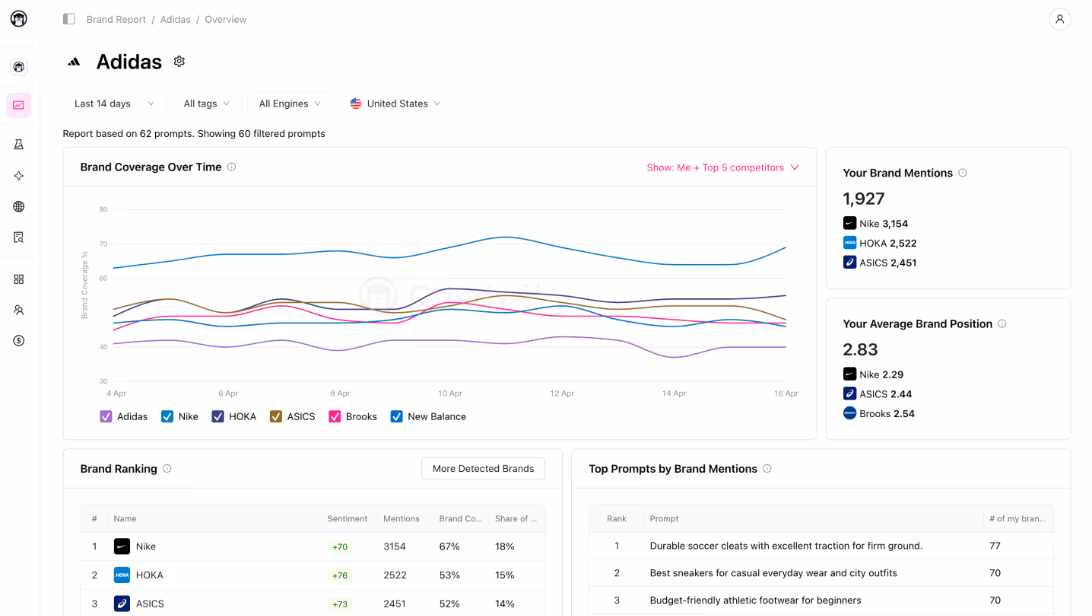Viewport: 1092px width, 616px height.
Task: Click the +73 sentiment badge for ASICS
Action: click(340, 603)
